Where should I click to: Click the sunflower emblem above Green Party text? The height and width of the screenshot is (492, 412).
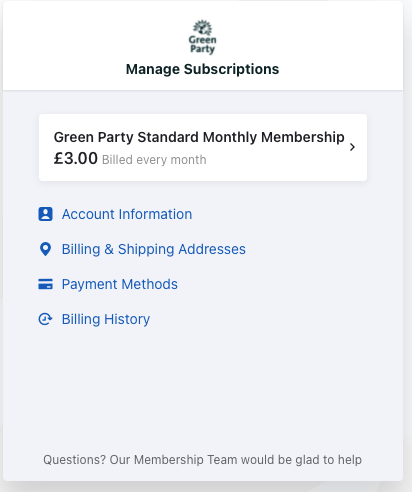pos(203,27)
